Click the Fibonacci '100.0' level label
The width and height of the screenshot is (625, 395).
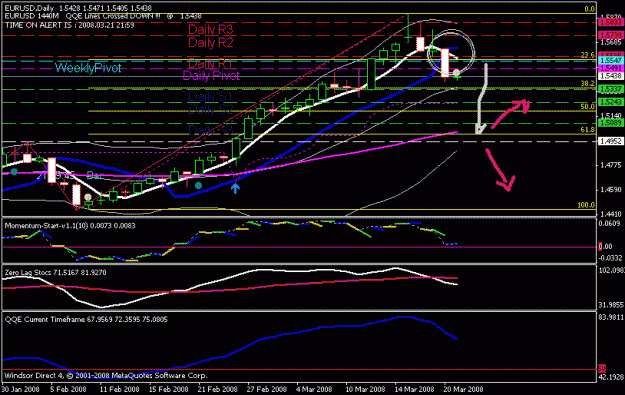pos(586,205)
